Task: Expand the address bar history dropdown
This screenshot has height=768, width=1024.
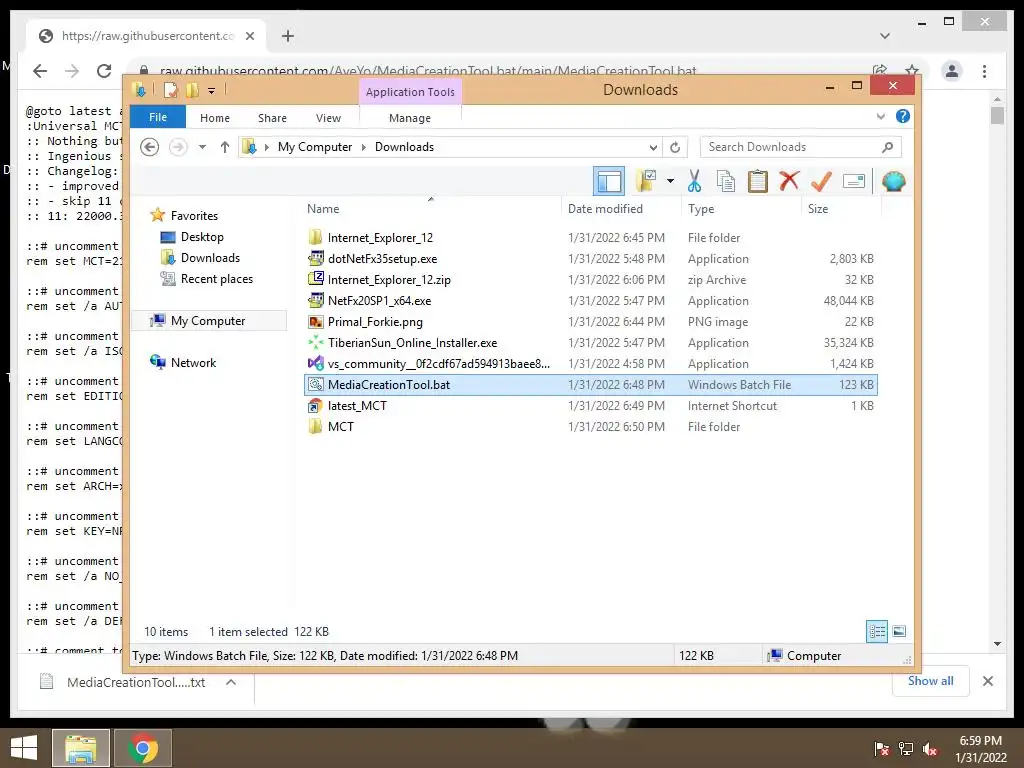Action: (x=653, y=147)
